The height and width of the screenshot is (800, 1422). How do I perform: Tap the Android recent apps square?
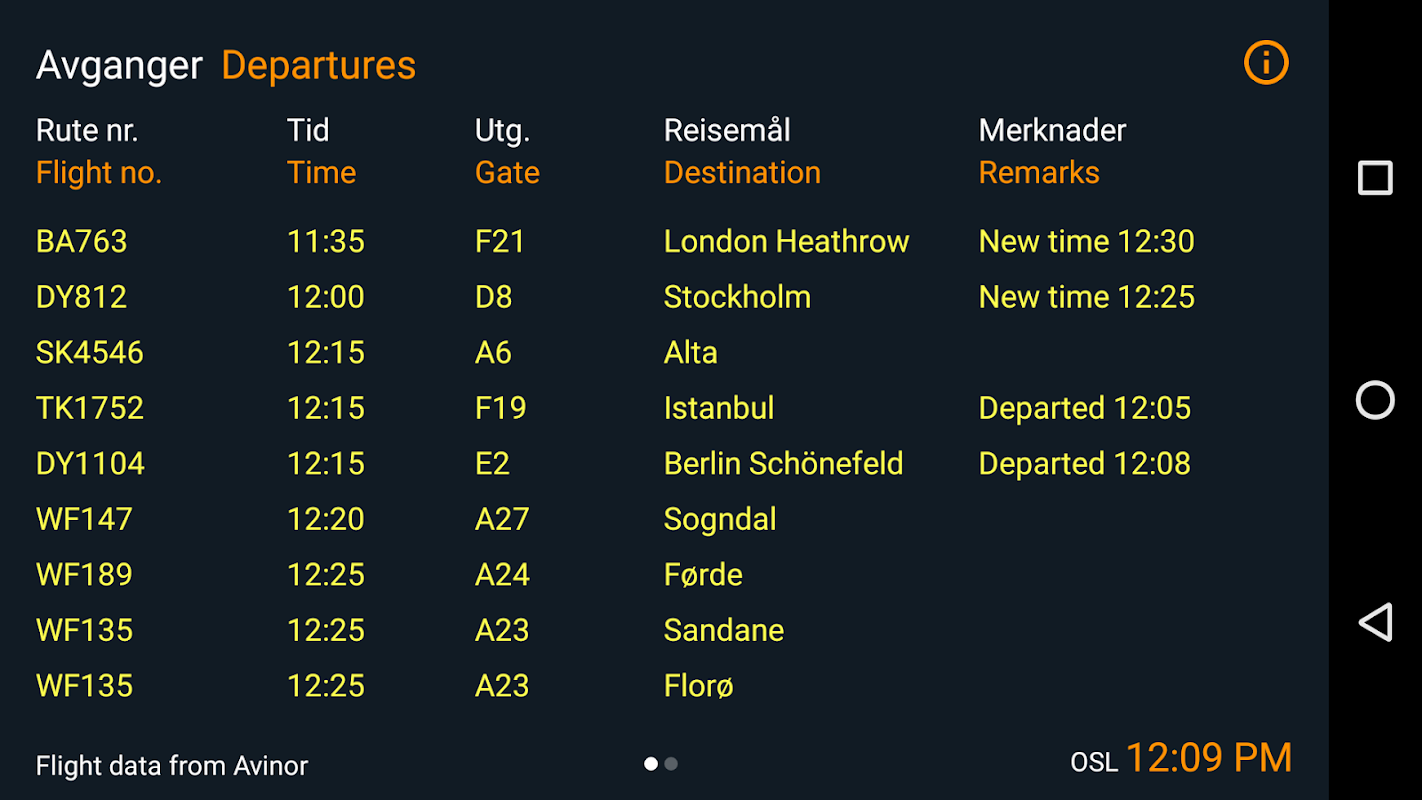(x=1375, y=178)
